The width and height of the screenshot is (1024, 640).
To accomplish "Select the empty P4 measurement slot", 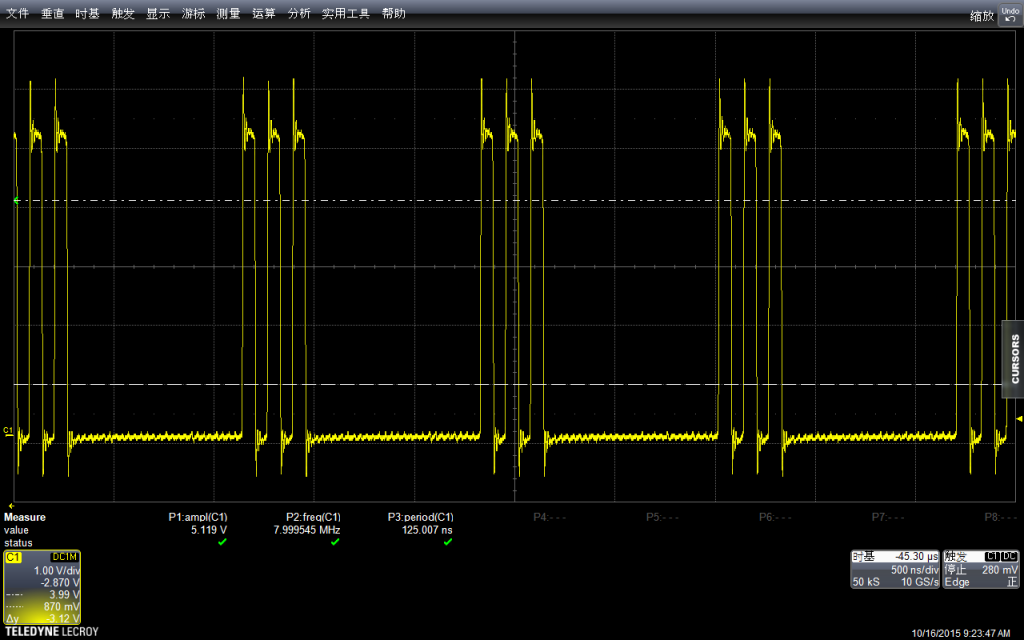I will click(x=550, y=517).
